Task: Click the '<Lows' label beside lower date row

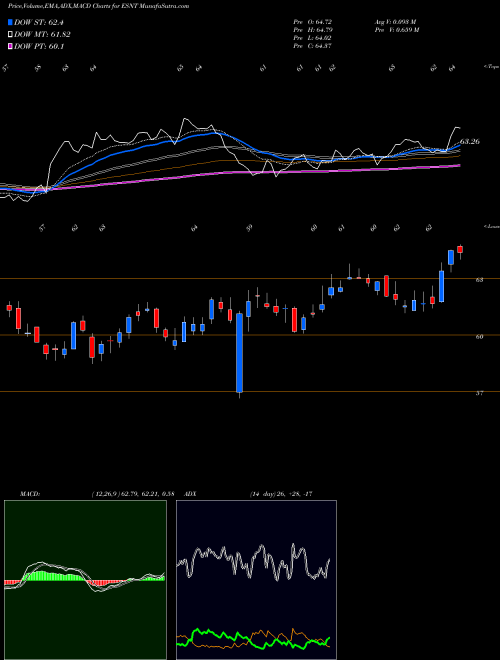Action: [491, 226]
